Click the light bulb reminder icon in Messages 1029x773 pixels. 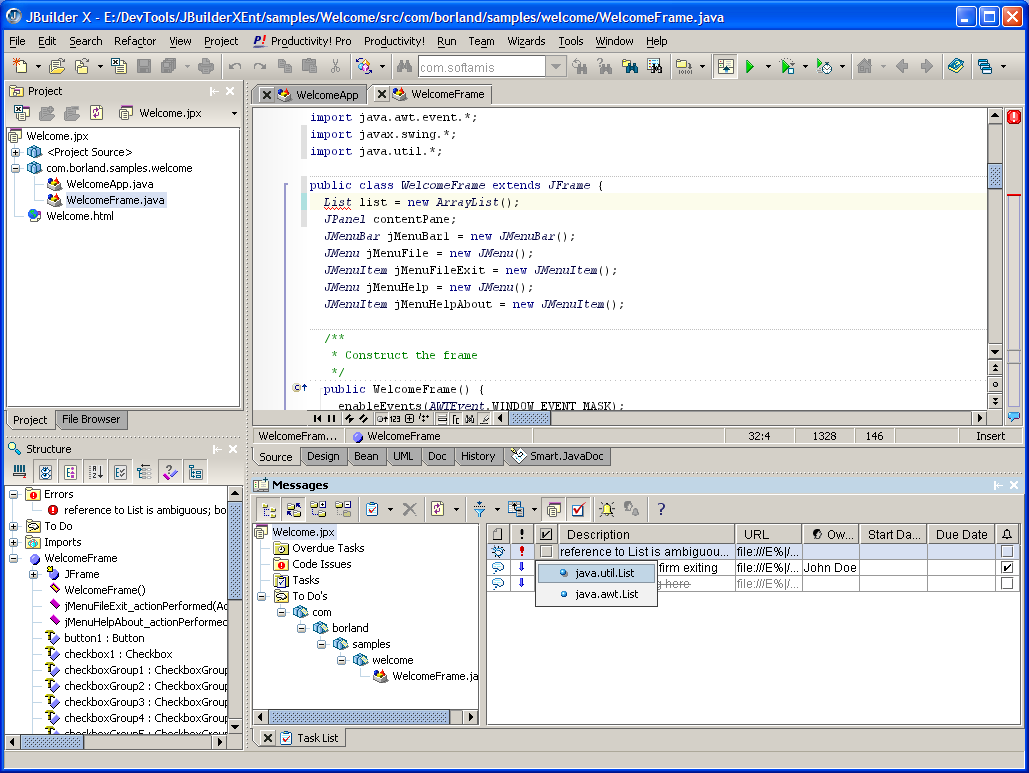(x=606, y=509)
